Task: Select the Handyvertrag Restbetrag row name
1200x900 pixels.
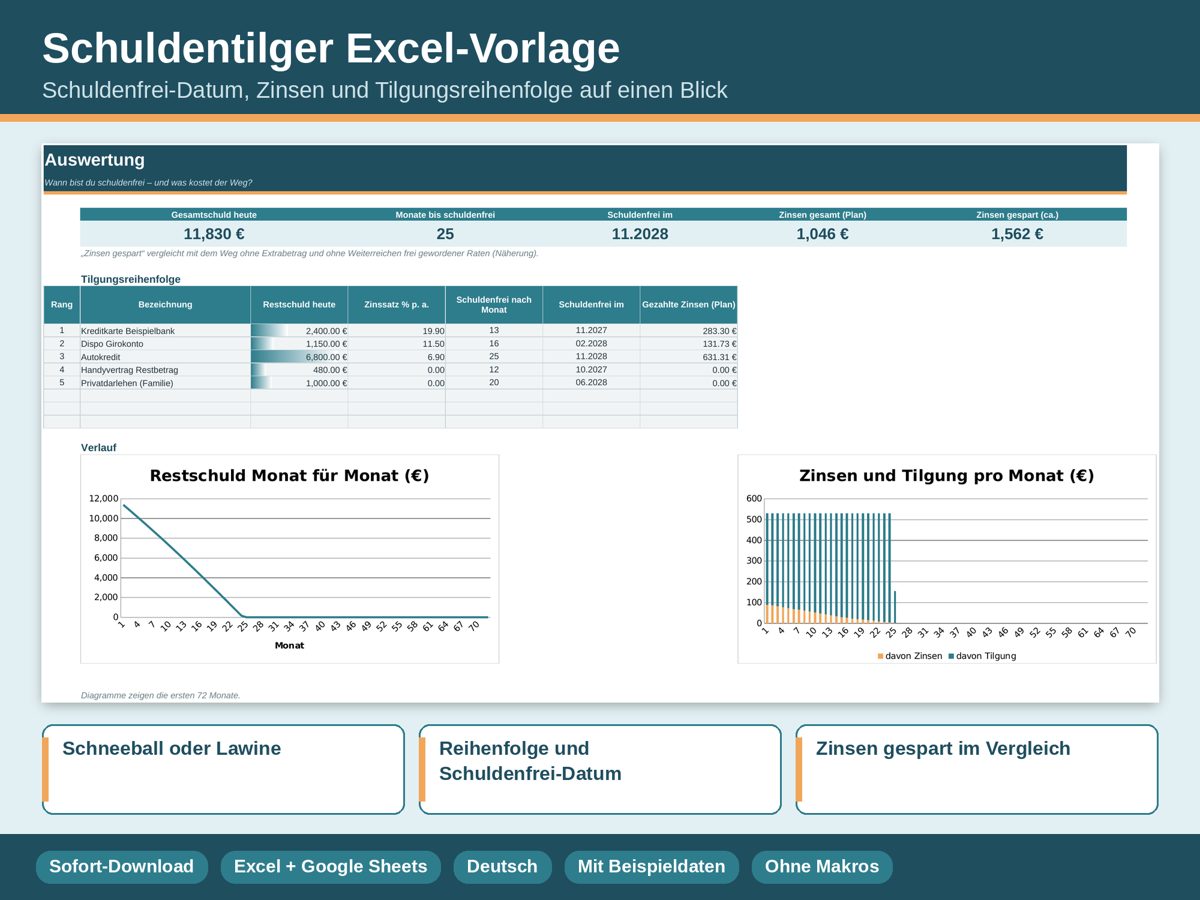Action: 130,370
